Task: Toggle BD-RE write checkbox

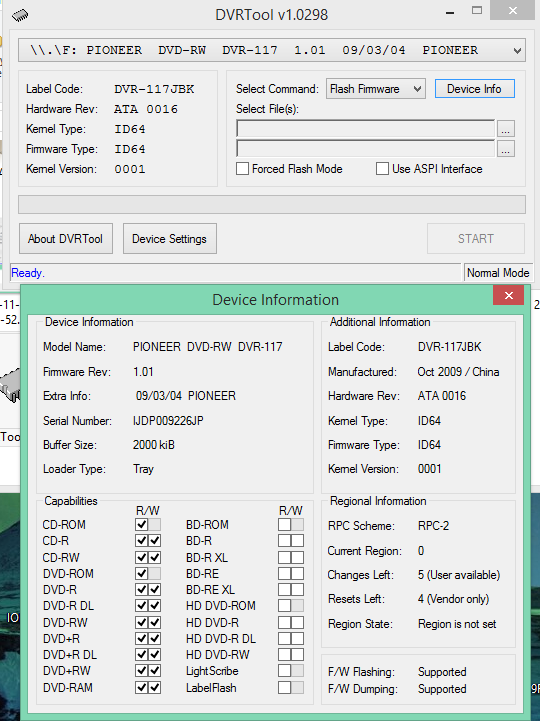Action: [298, 573]
